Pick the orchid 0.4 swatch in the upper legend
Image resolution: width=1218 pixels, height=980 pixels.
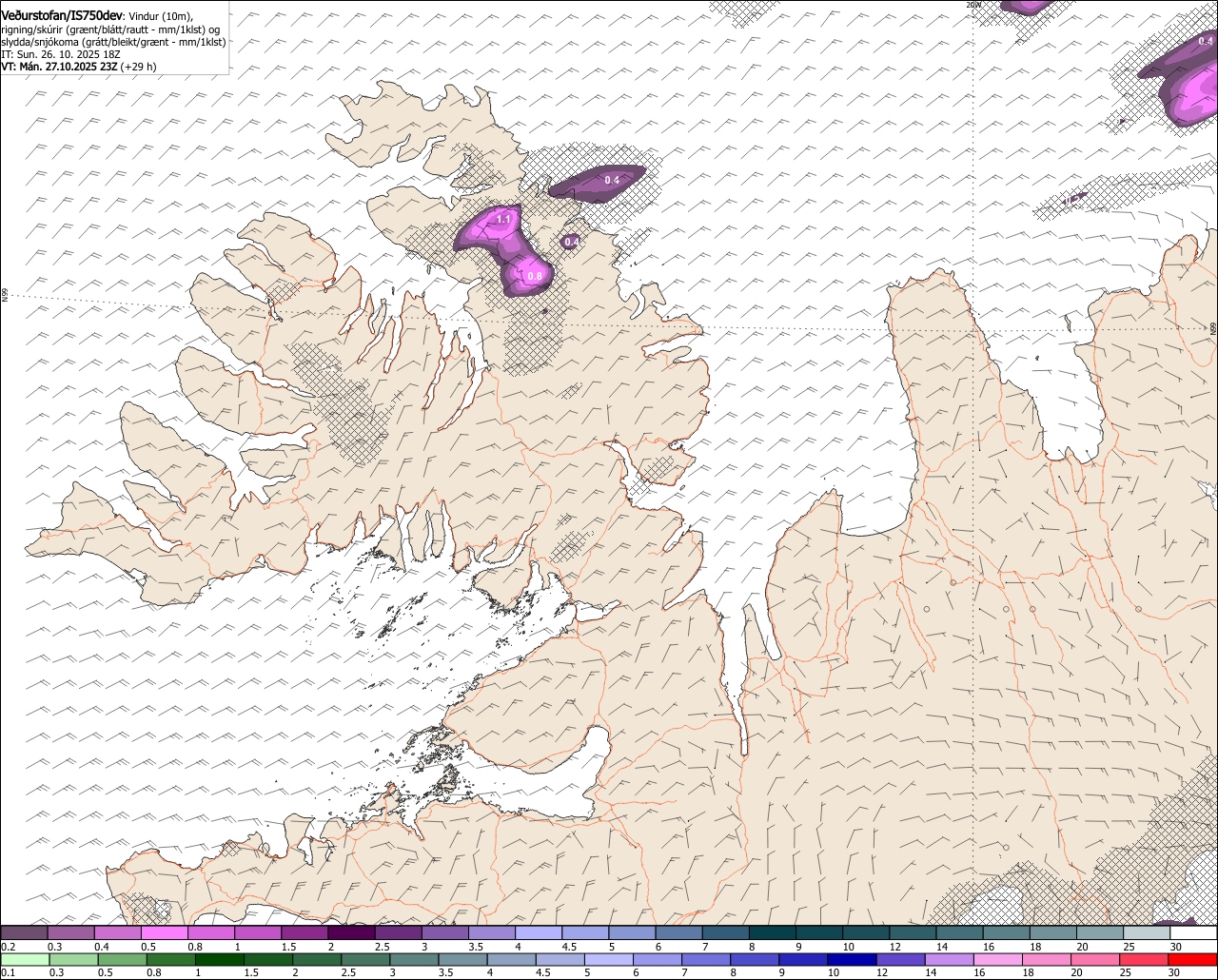click(117, 932)
